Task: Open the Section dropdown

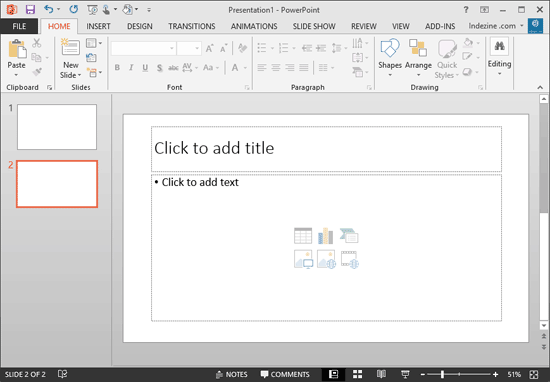Action: coord(94,73)
